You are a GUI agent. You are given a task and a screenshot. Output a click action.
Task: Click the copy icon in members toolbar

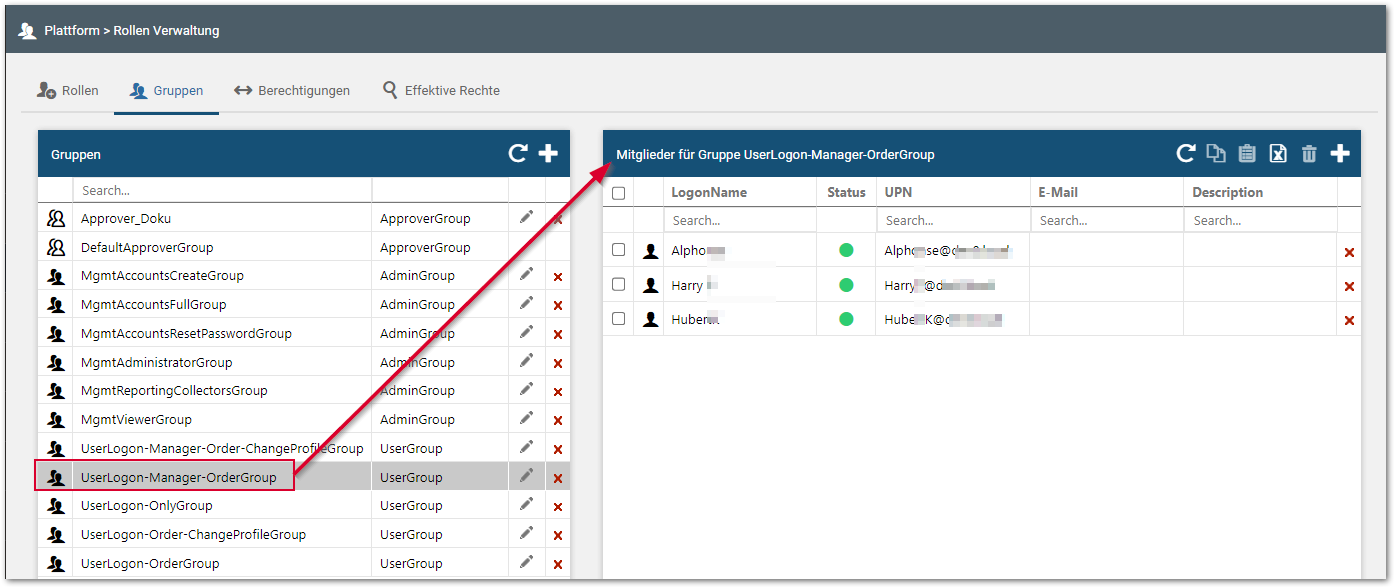(1216, 154)
